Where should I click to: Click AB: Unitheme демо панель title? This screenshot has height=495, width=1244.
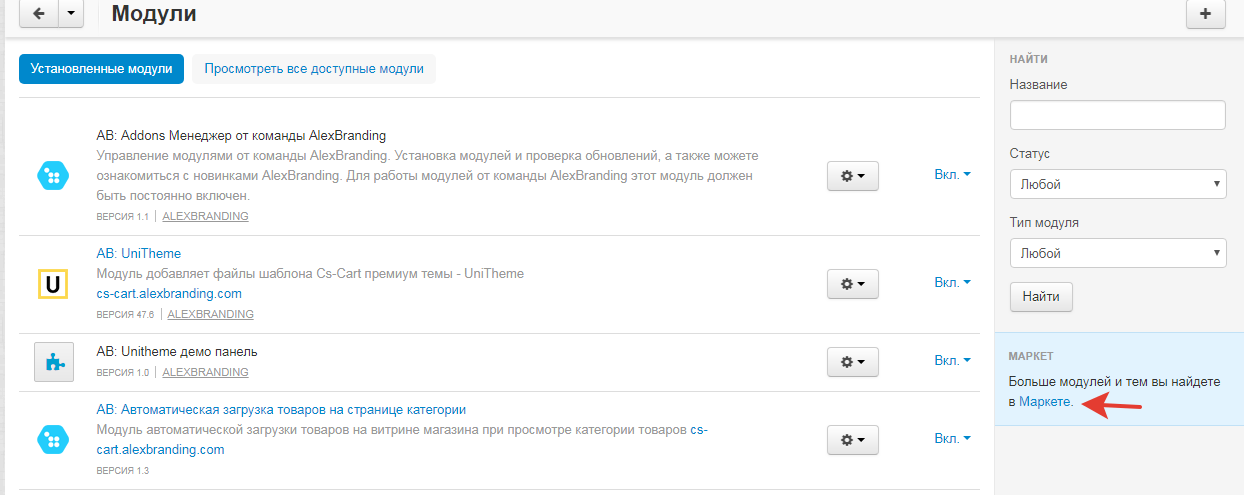tap(177, 352)
